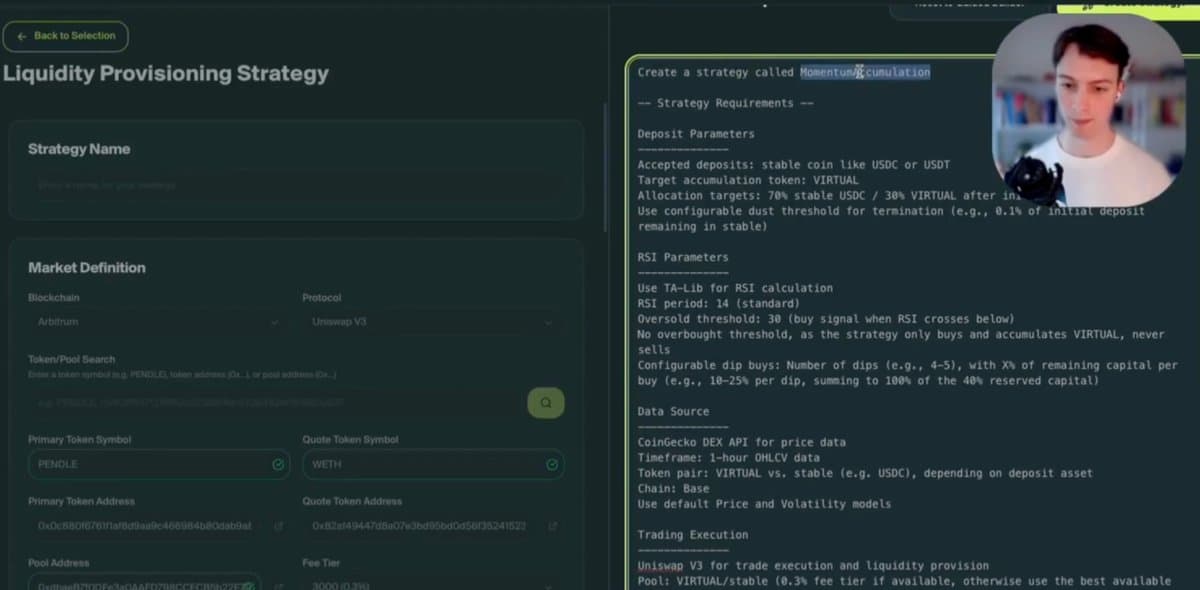This screenshot has height=590, width=1200.
Task: Click green checkmark in Primary Token Symbol
Action: pos(278,465)
